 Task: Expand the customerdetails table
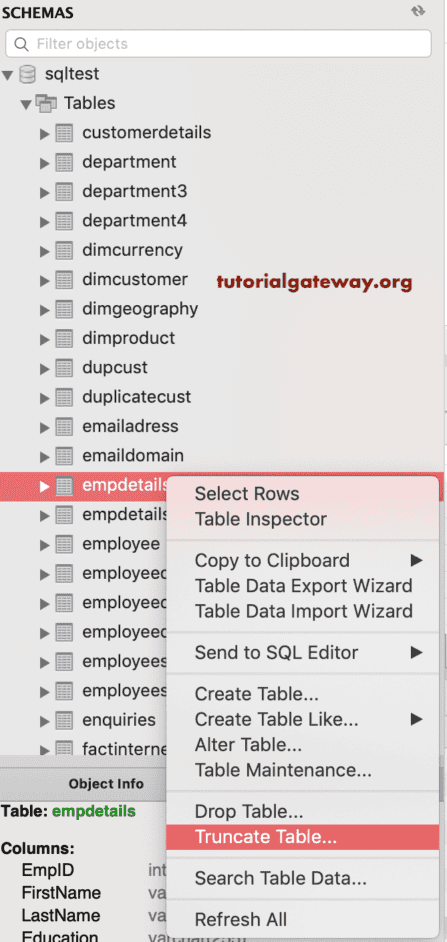[x=44, y=133]
